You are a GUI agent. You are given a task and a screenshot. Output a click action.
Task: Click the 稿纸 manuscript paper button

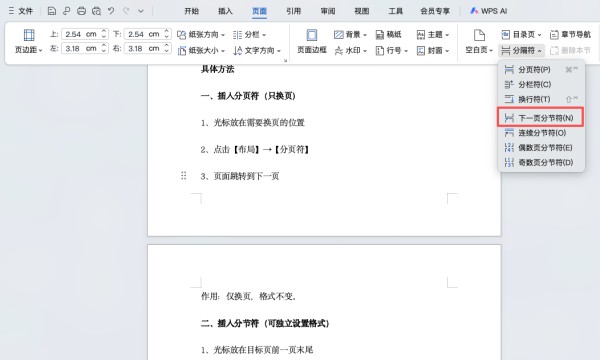click(388, 35)
